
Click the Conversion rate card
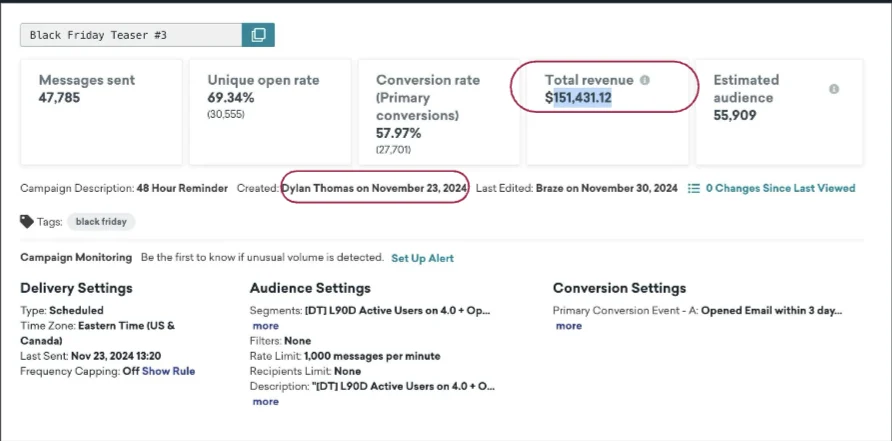pos(439,112)
